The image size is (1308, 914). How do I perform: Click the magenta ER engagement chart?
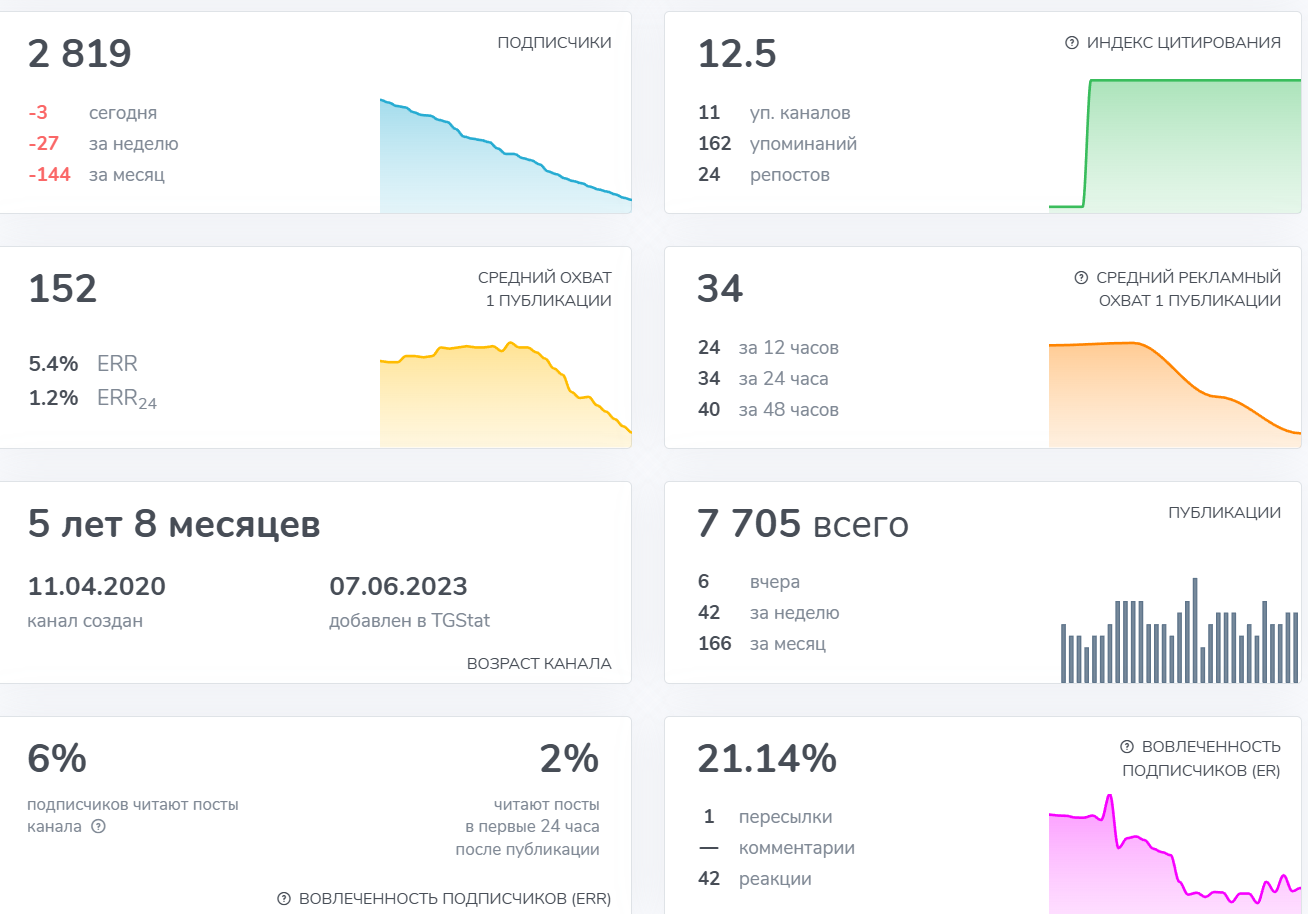[x=1175, y=853]
